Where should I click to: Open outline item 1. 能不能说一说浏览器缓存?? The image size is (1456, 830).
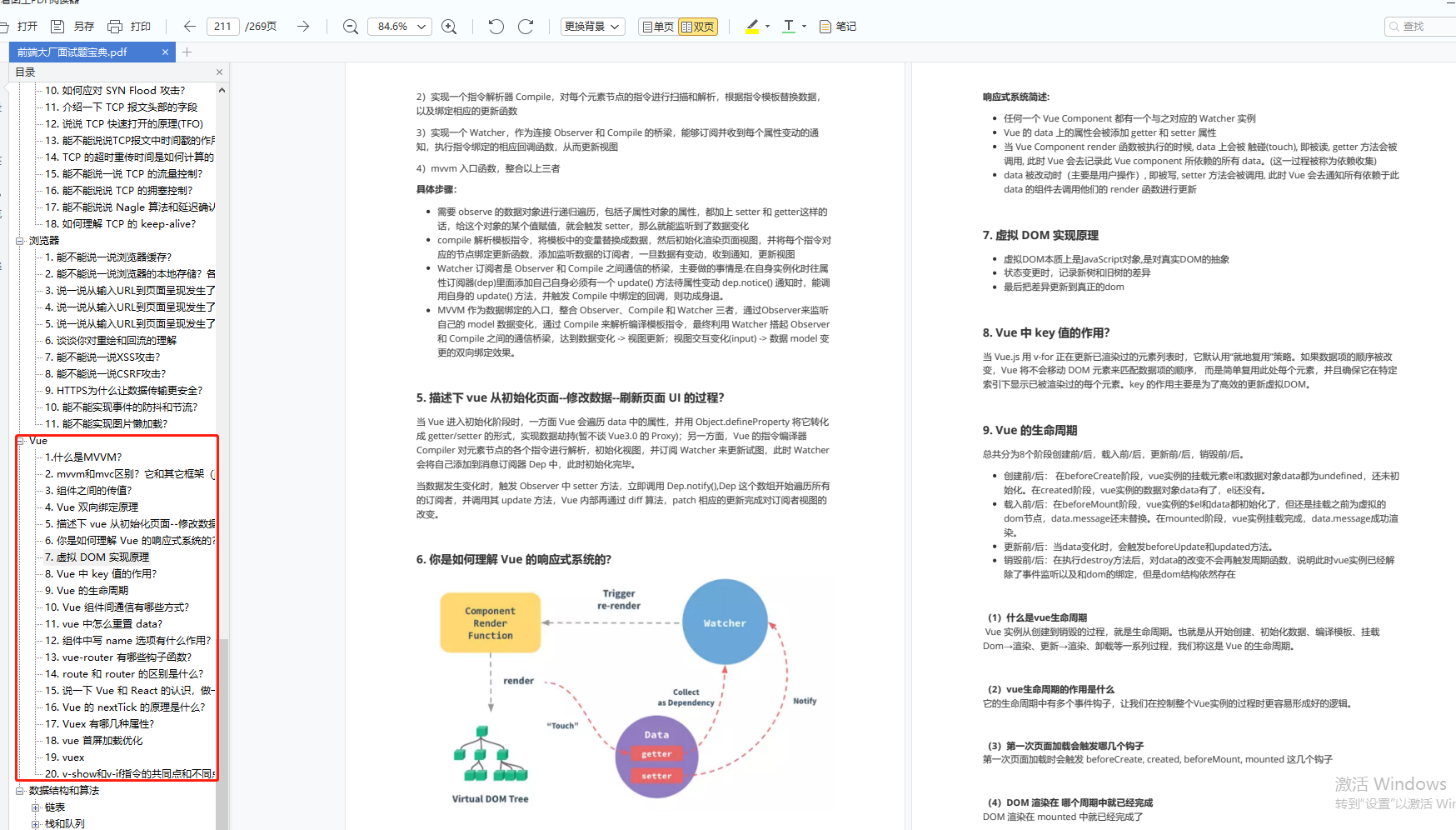coord(108,257)
